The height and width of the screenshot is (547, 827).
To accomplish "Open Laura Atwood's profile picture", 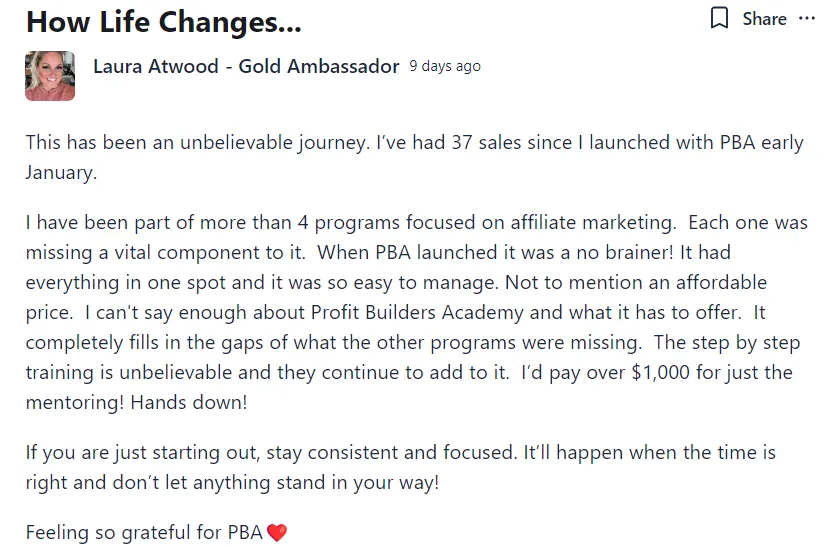I will coord(50,76).
